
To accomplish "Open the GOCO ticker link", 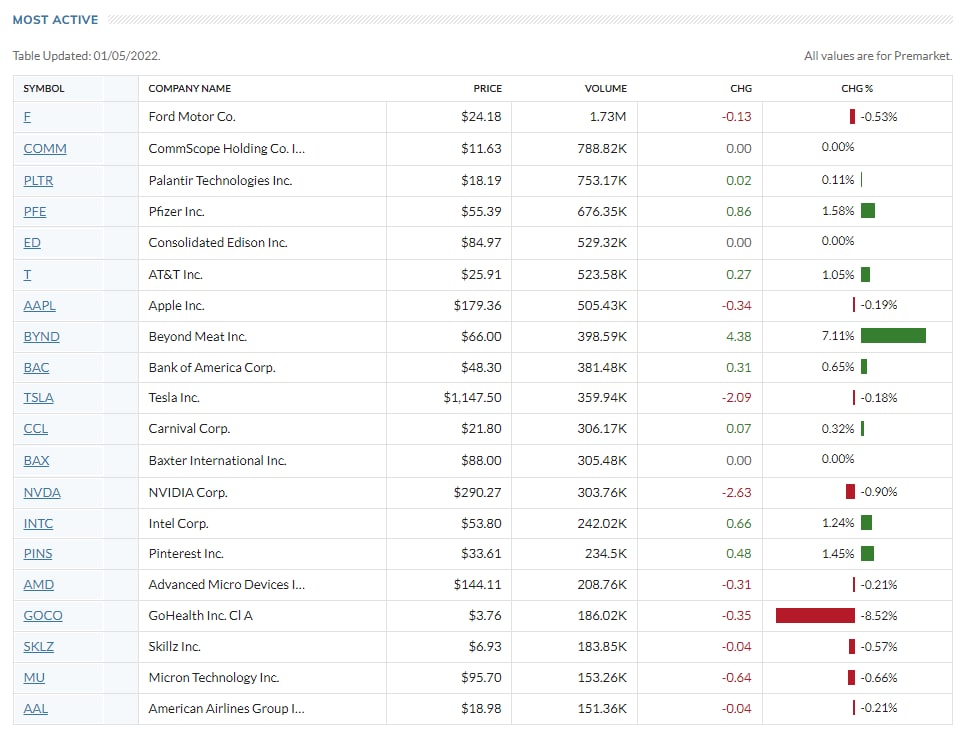I will click(43, 616).
